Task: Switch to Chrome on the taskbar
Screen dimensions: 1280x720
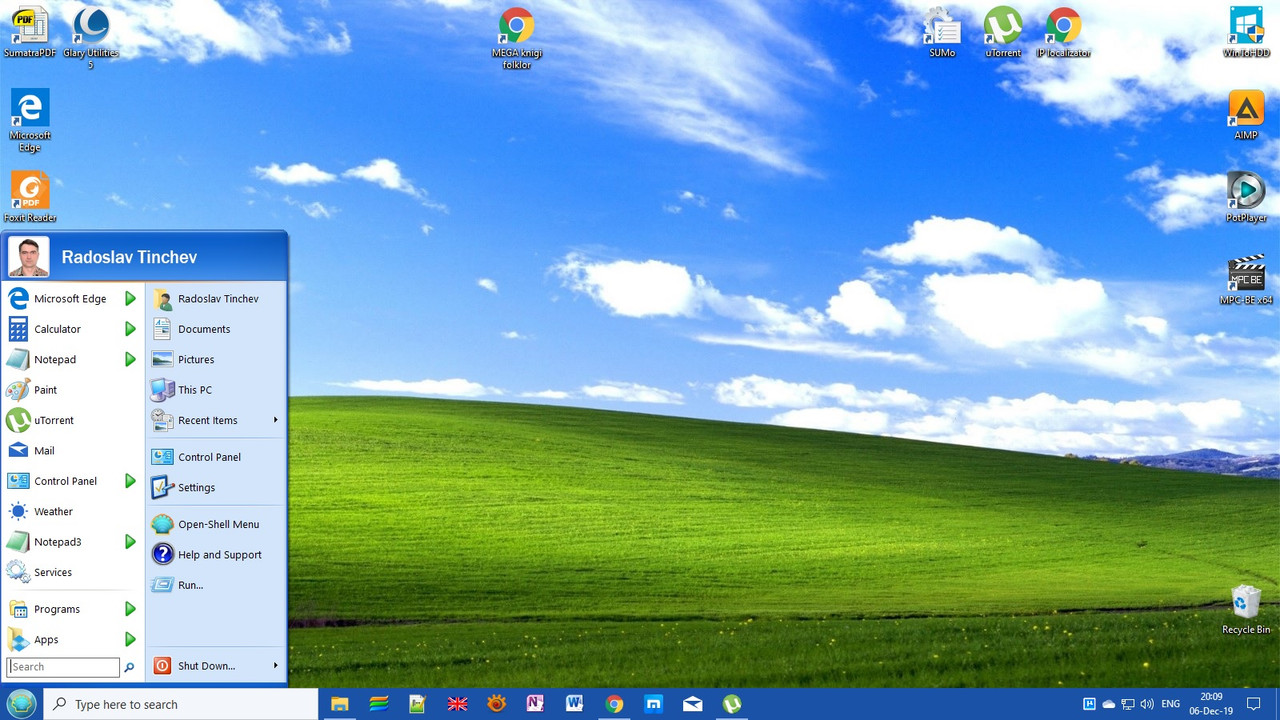Action: click(614, 704)
